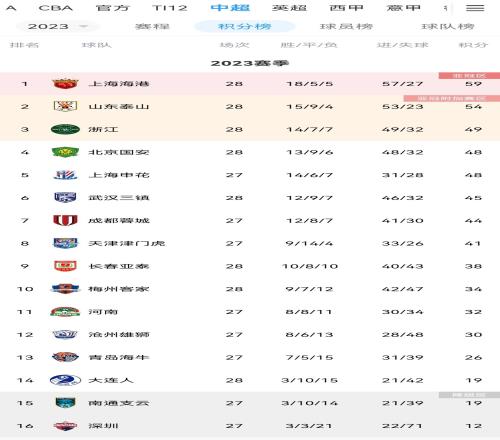Image resolution: width=500 pixels, height=440 pixels.
Task: Switch to 意甲 league tab
Action: tap(403, 8)
